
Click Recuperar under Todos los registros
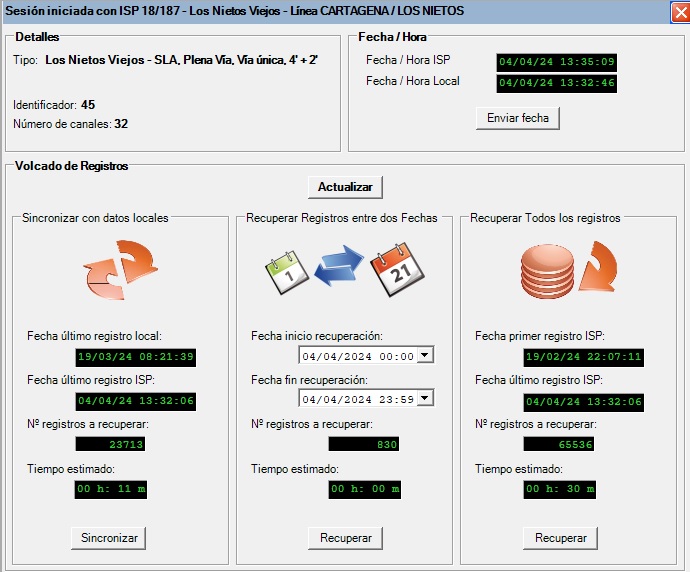click(561, 538)
